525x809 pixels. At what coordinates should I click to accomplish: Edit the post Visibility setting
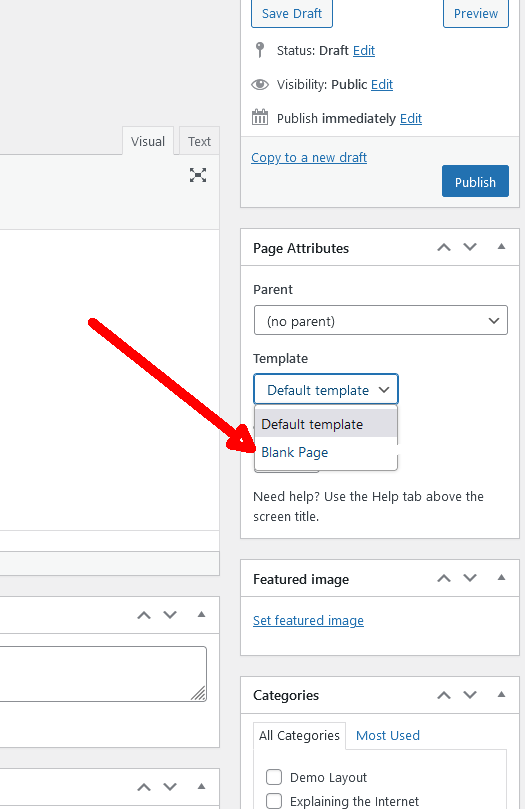pyautogui.click(x=382, y=84)
